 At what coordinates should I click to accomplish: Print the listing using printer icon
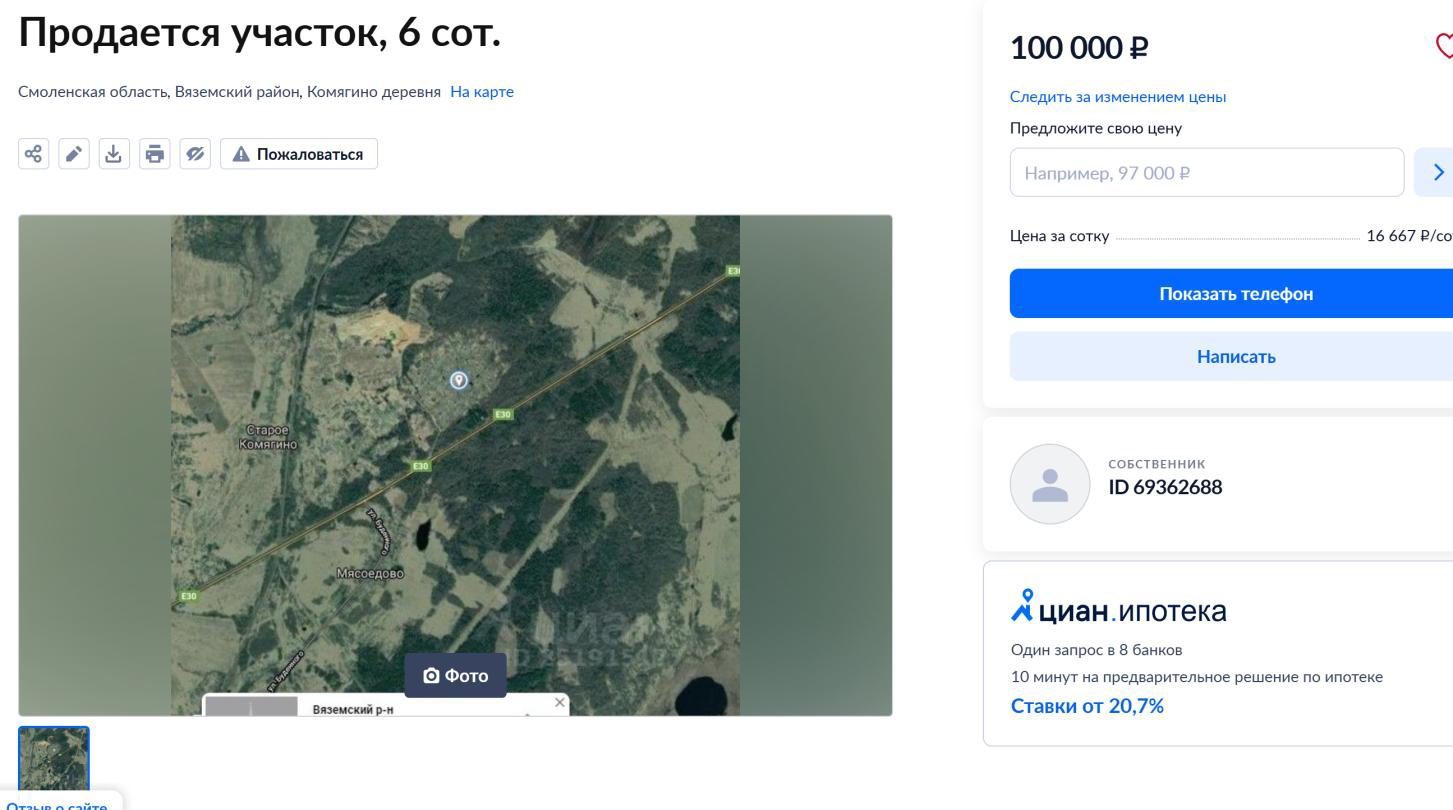(x=154, y=154)
